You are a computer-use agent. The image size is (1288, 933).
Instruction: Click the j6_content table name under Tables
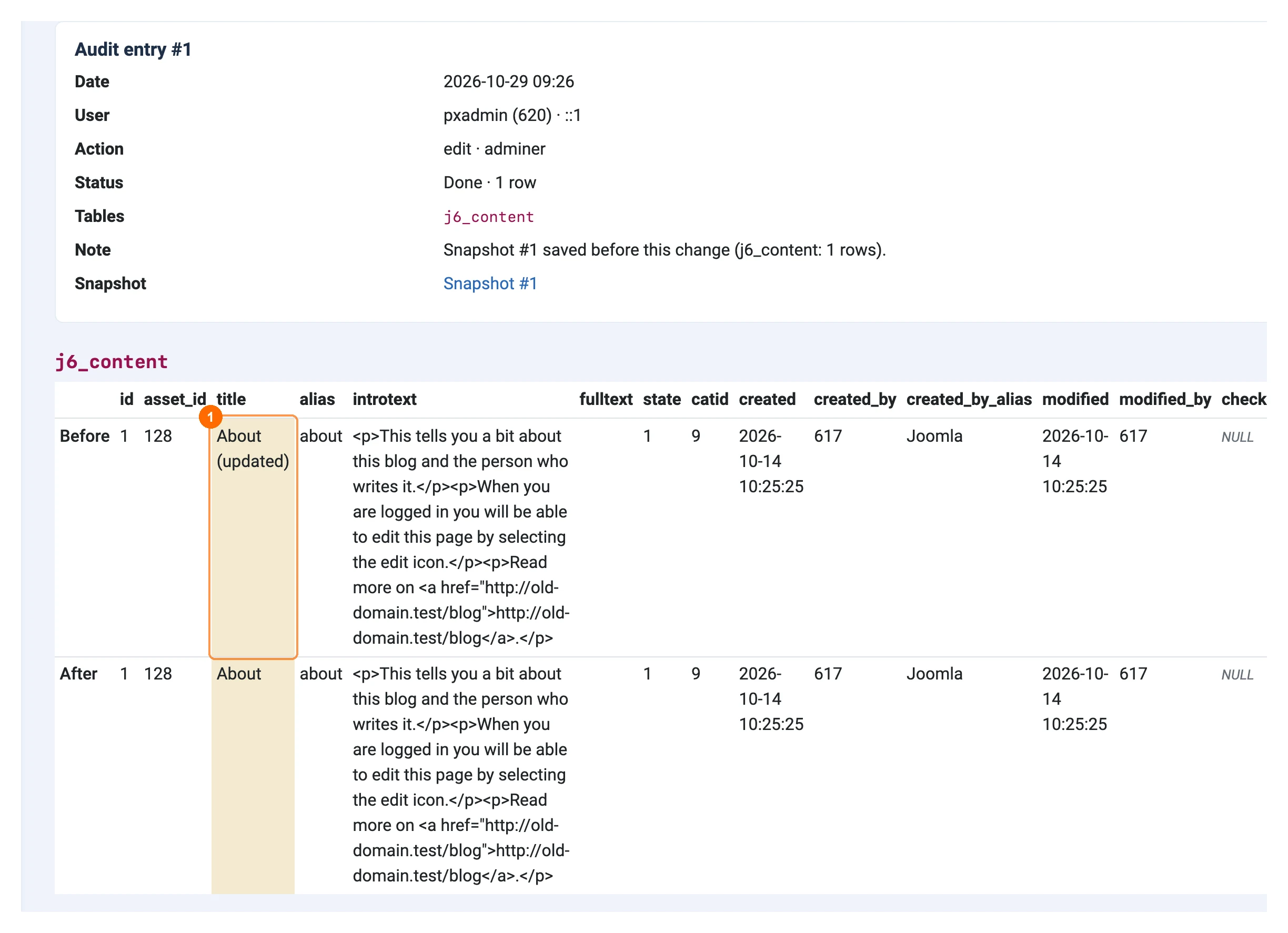tap(488, 217)
